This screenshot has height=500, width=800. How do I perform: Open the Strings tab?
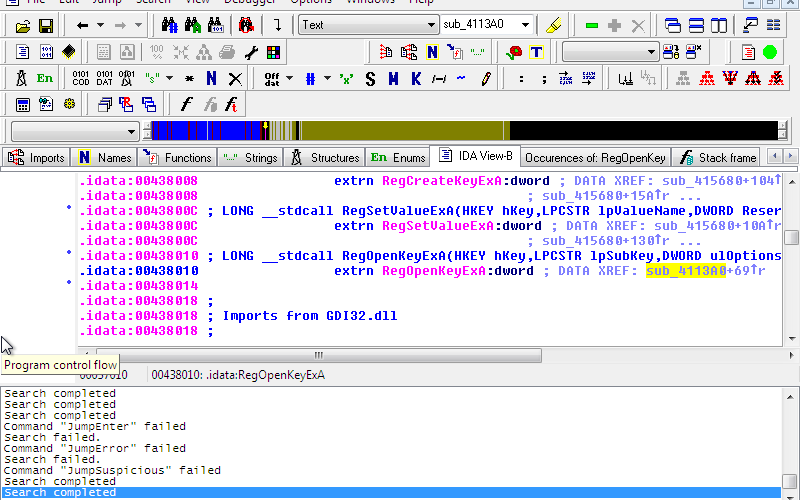click(250, 157)
